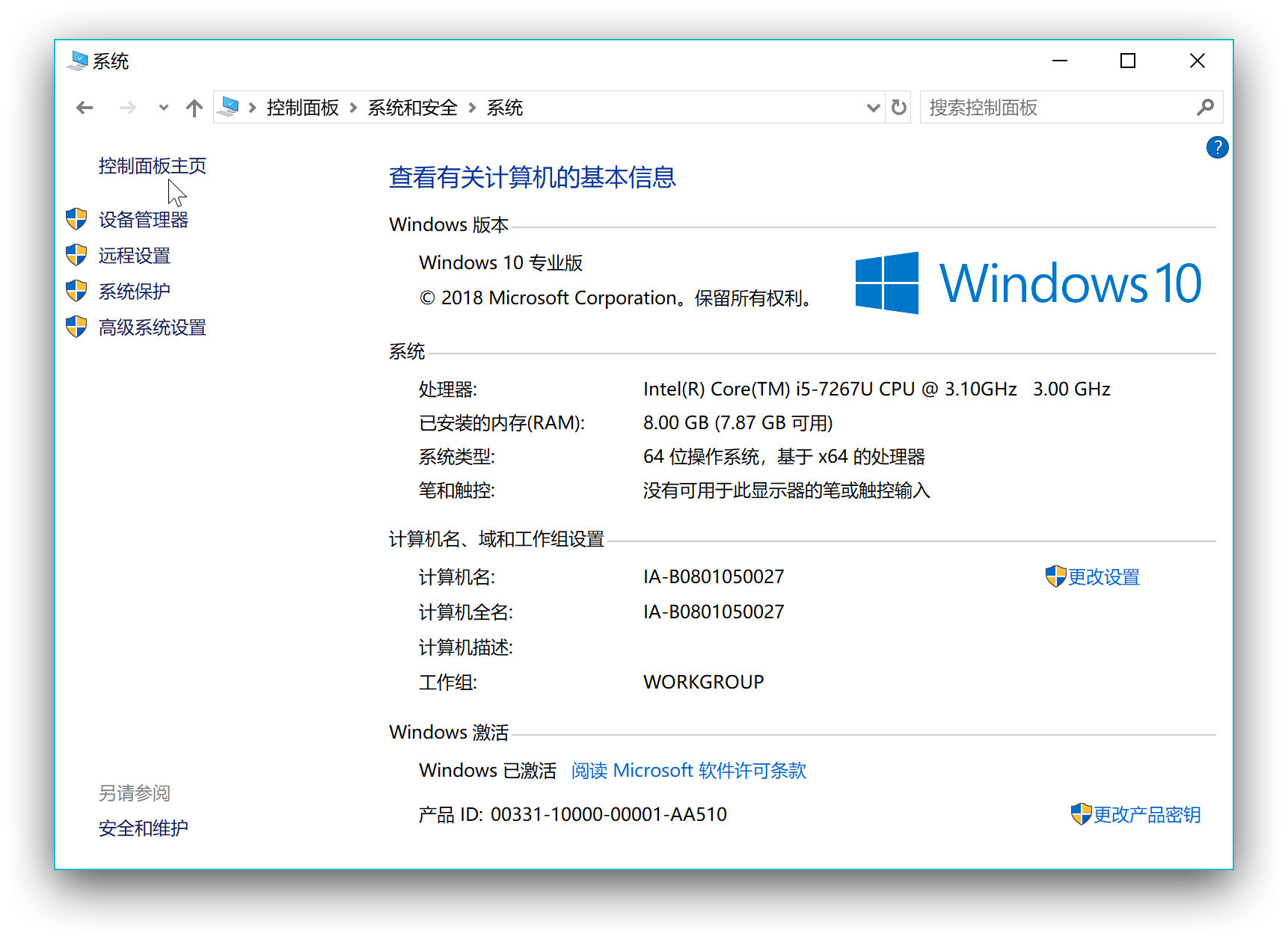Click the © 2018 Microsoft Corporation copyright text

[x=618, y=298]
